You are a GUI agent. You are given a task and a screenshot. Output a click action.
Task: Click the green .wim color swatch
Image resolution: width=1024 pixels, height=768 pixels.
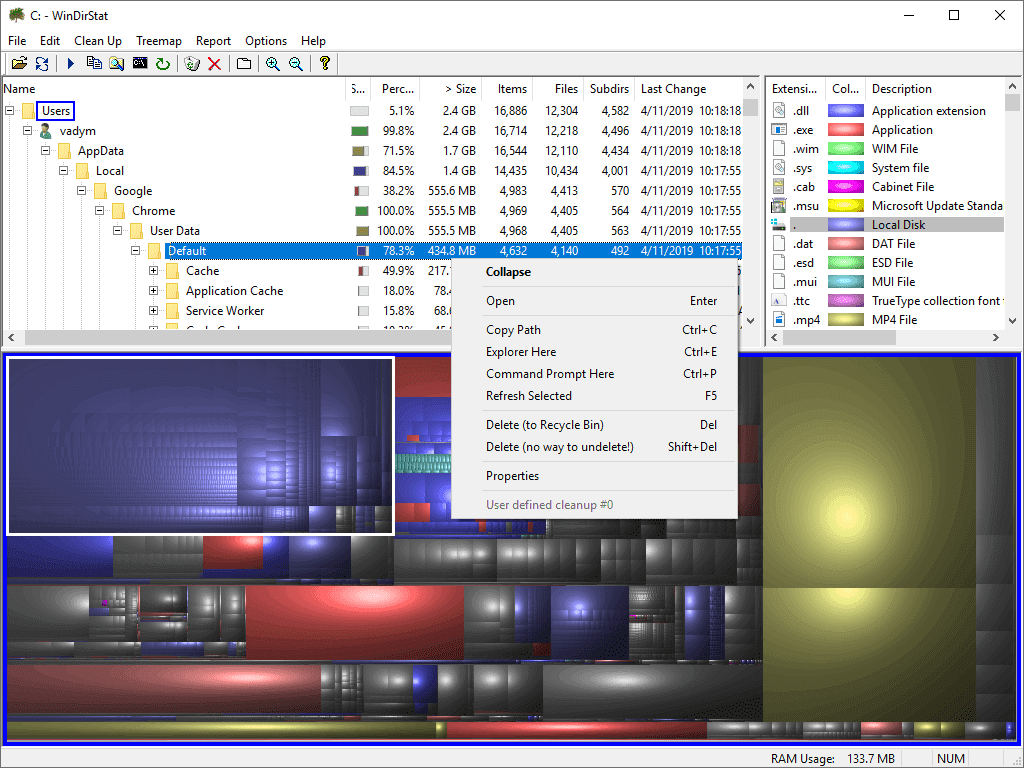point(846,148)
